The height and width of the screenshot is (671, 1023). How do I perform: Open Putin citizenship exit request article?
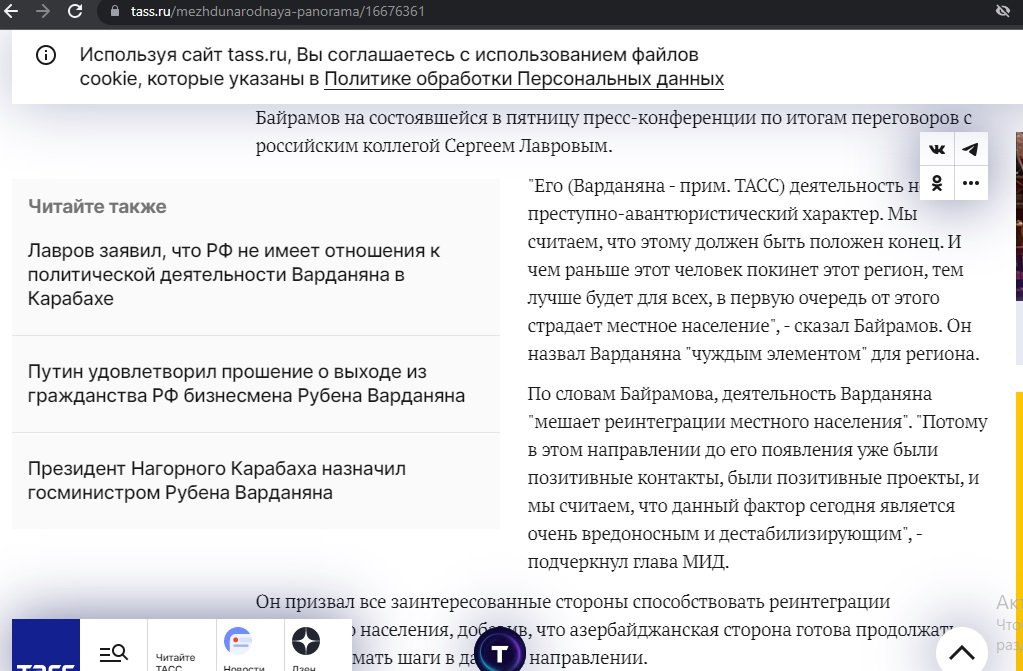pyautogui.click(x=246, y=384)
